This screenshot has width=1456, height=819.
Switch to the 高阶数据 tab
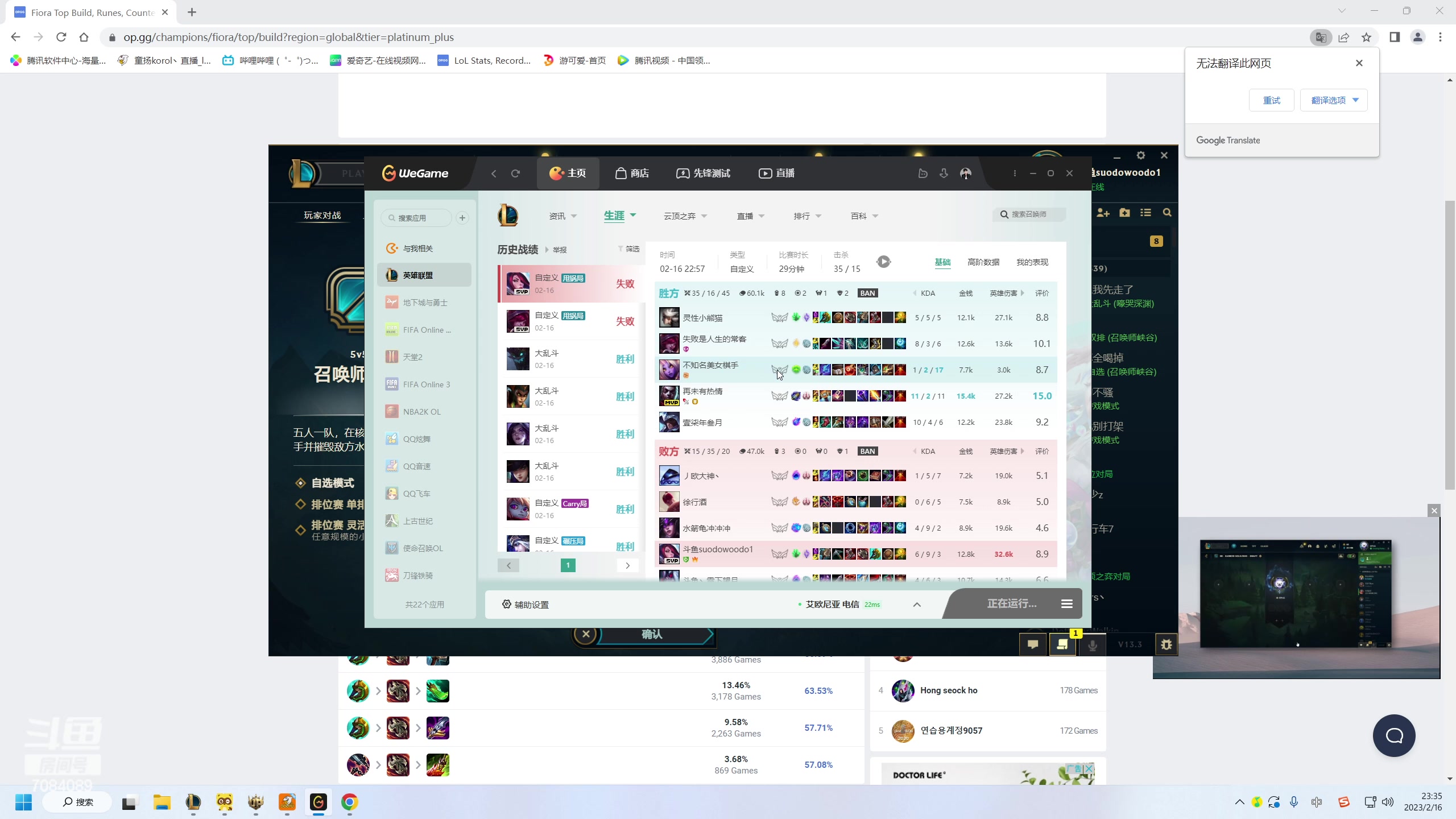983,262
